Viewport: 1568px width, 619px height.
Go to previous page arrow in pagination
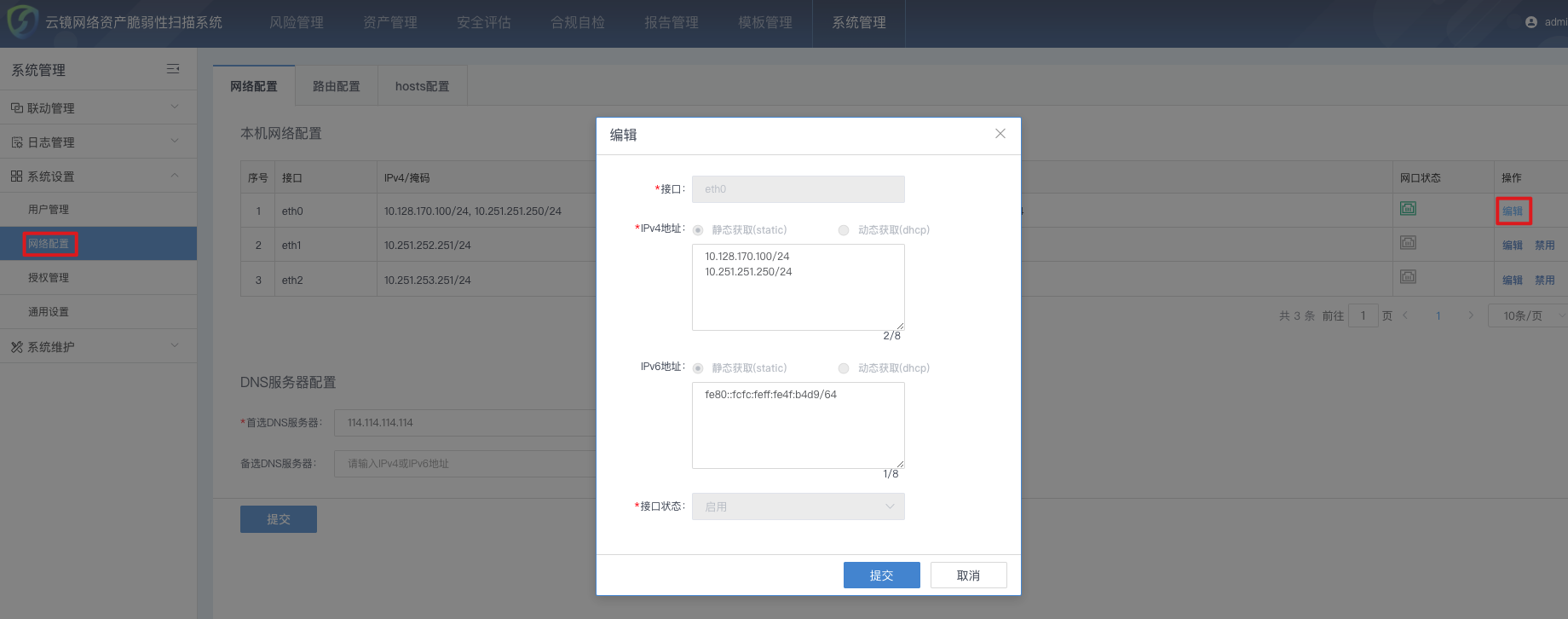1406,315
